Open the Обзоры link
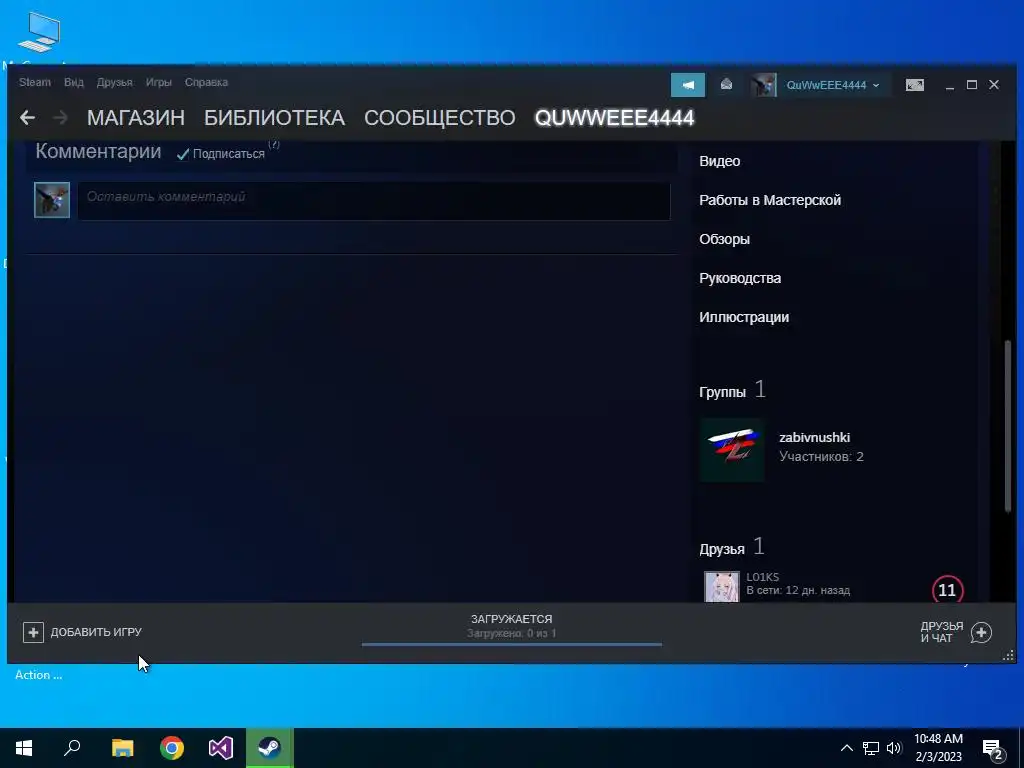The height and width of the screenshot is (768, 1024). pos(724,239)
